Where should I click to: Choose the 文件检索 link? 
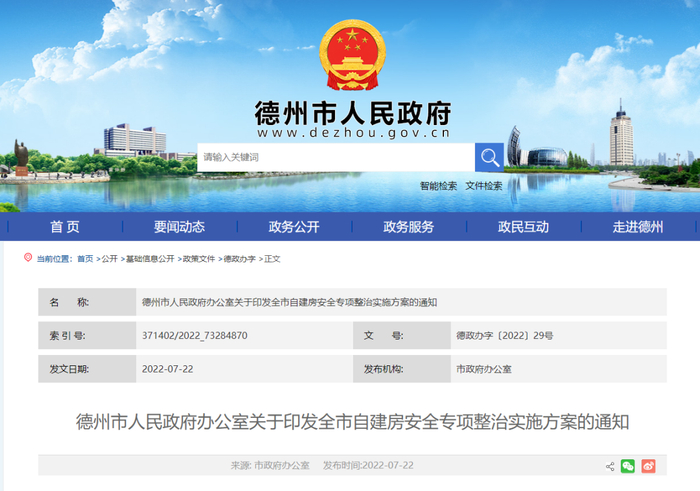pos(483,186)
